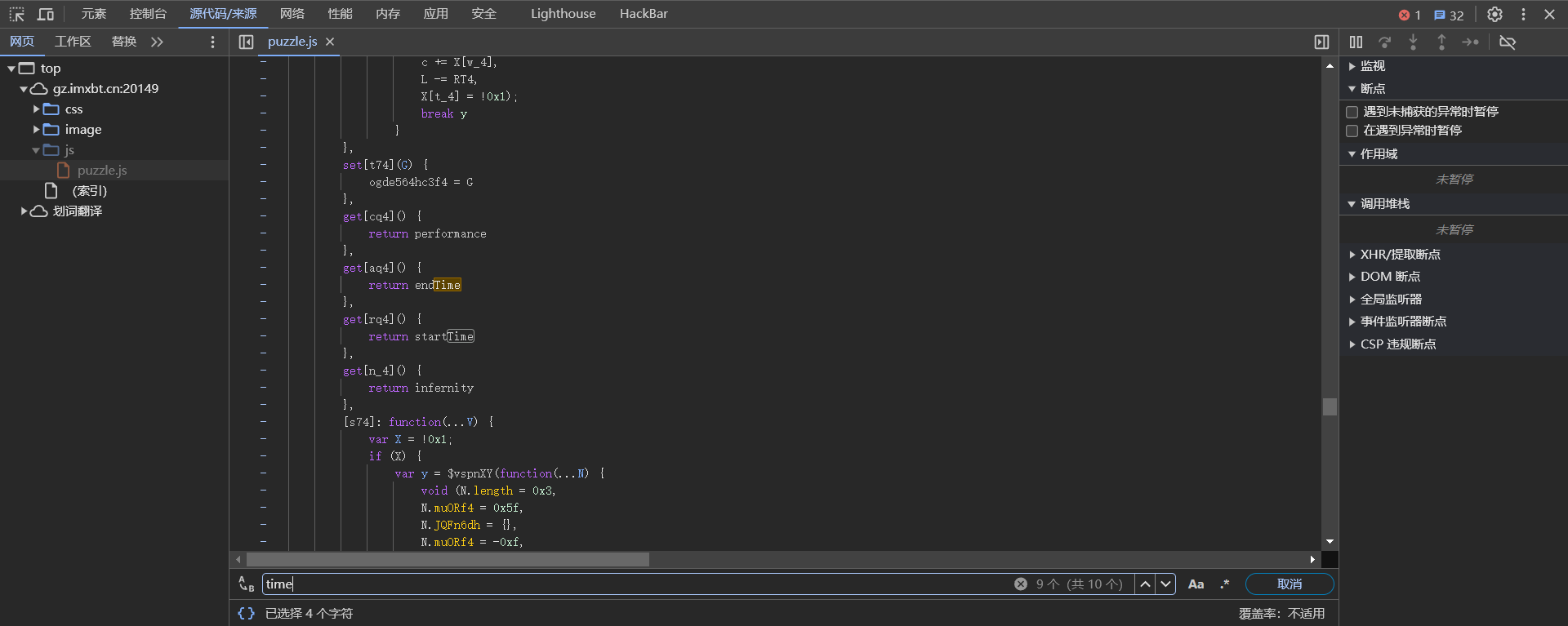Click the inspect element picker icon

[x=17, y=14]
